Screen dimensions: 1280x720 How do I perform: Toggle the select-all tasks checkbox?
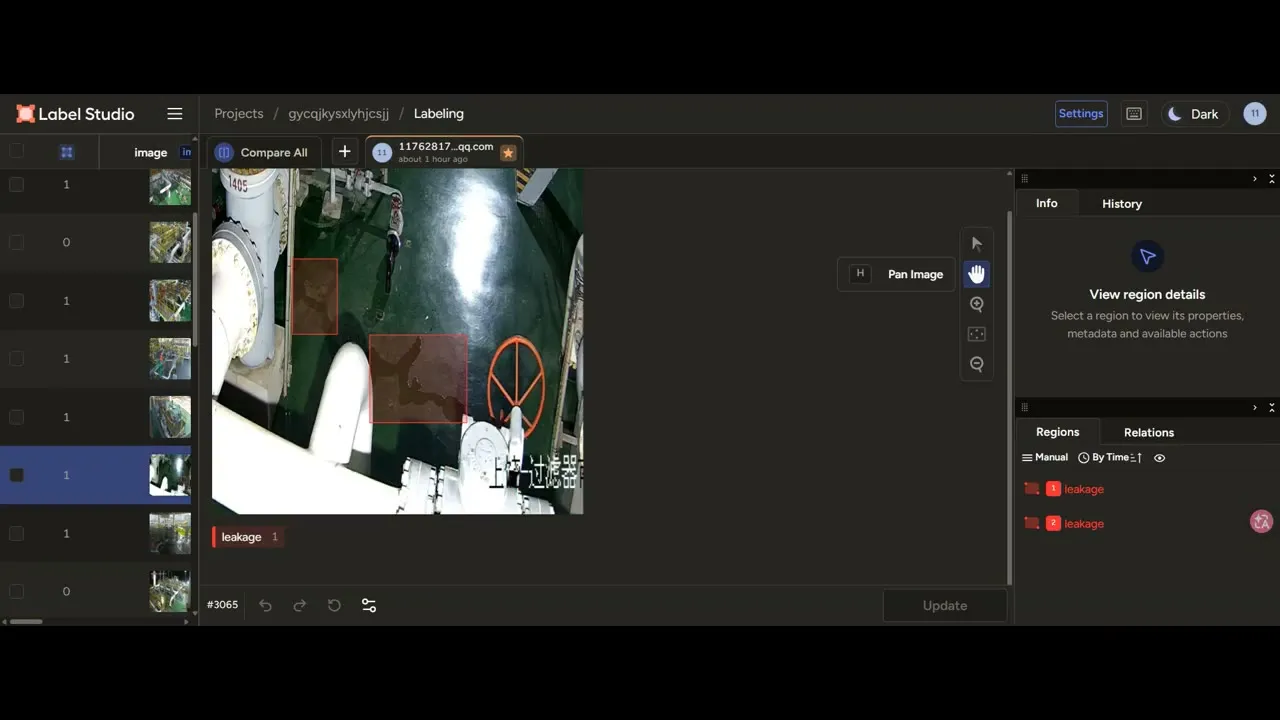point(16,151)
